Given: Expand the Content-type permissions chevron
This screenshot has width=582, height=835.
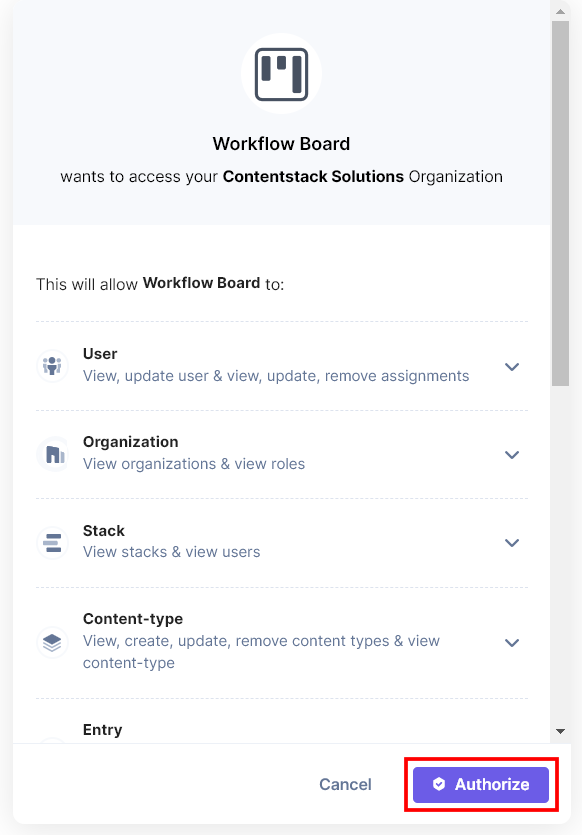Looking at the screenshot, I should 512,642.
